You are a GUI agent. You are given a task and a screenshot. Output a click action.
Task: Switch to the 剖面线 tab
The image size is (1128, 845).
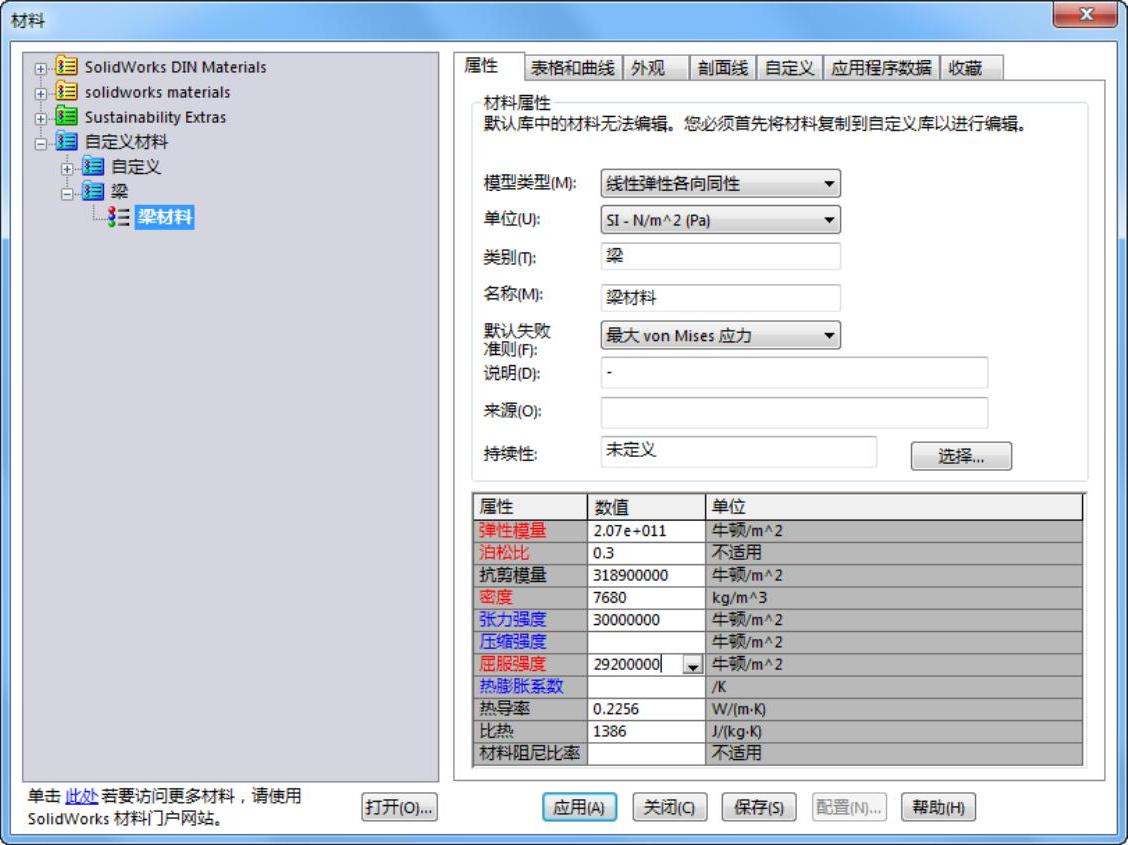coord(722,68)
